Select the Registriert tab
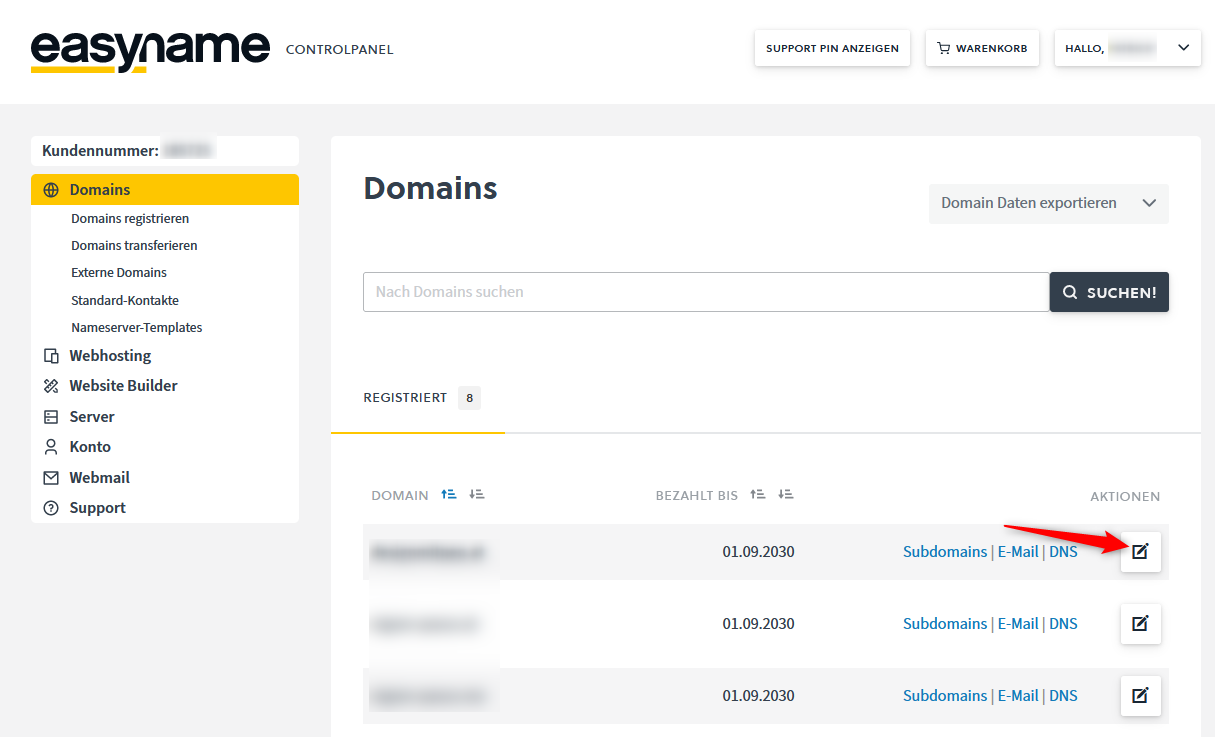This screenshot has height=737, width=1215. coord(418,398)
